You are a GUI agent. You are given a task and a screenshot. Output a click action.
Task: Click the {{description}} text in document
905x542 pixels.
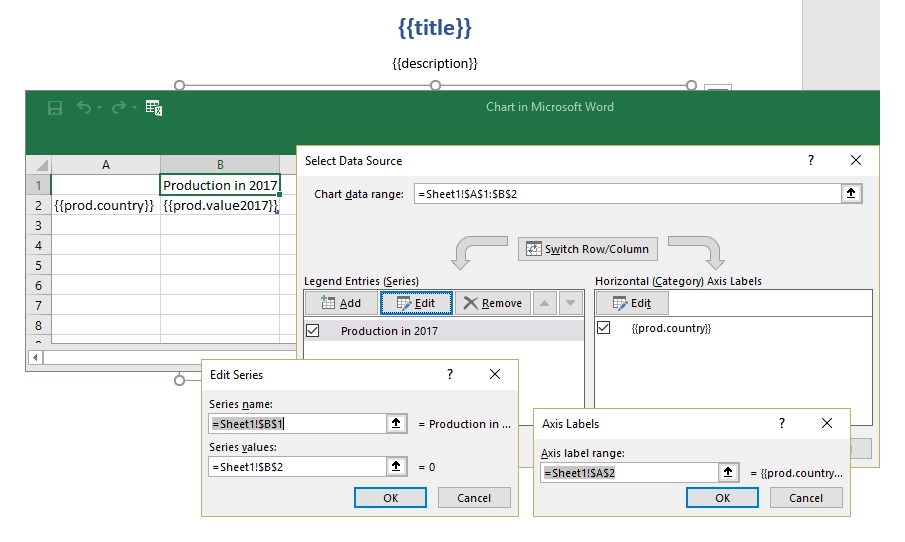tap(435, 63)
